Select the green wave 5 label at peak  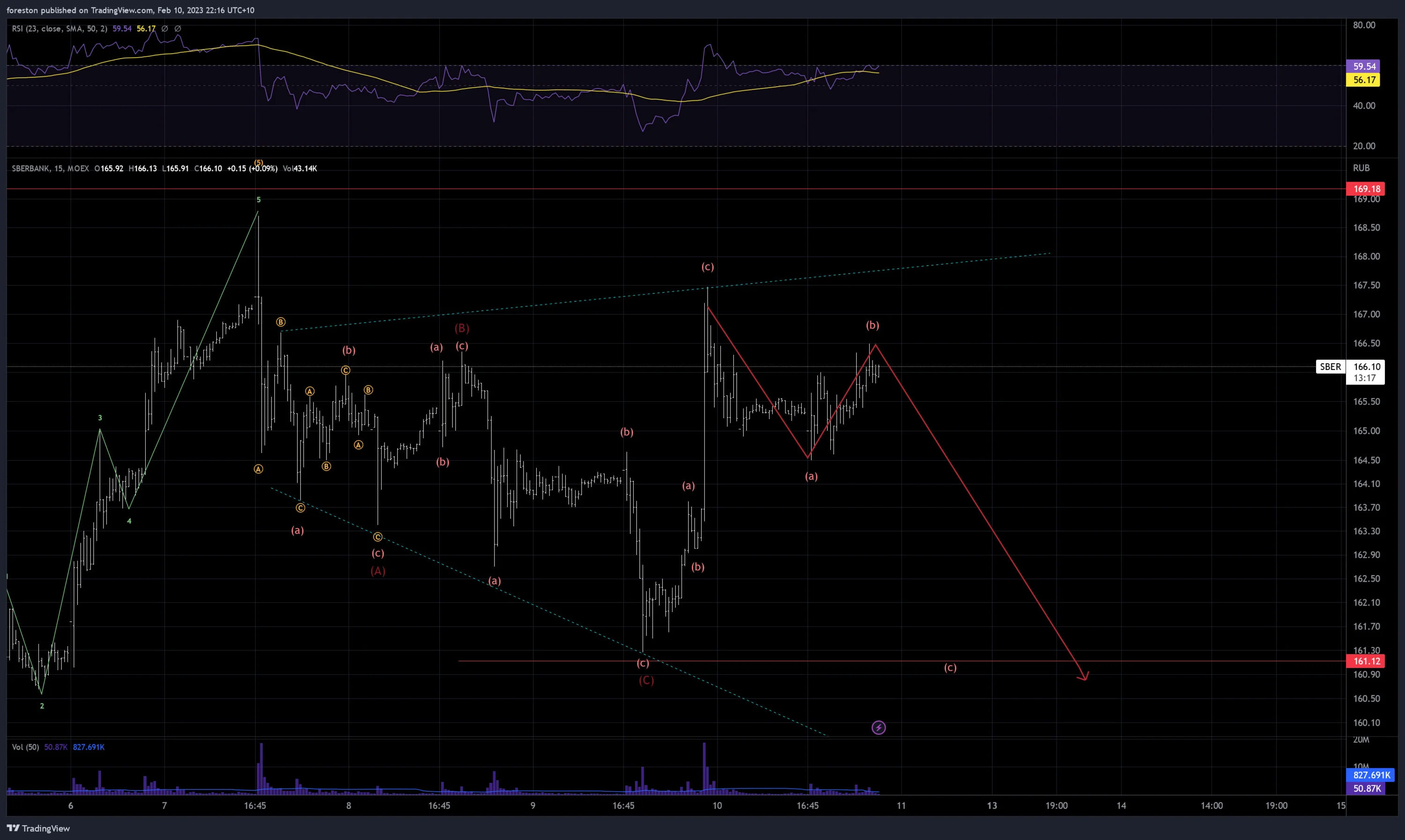point(259,200)
